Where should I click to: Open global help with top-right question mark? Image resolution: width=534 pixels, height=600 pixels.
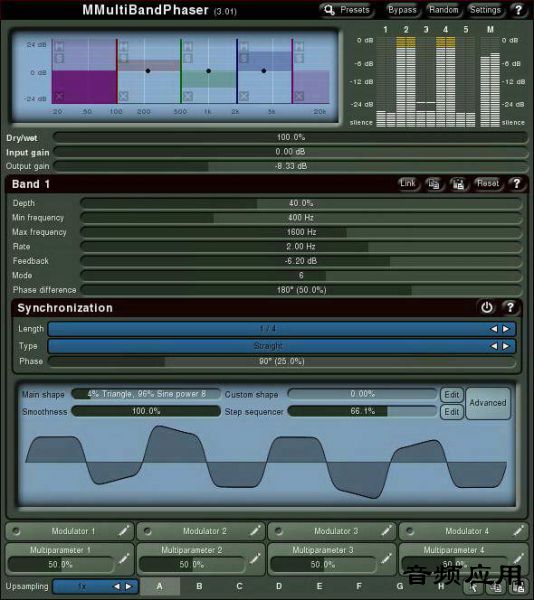tap(518, 10)
